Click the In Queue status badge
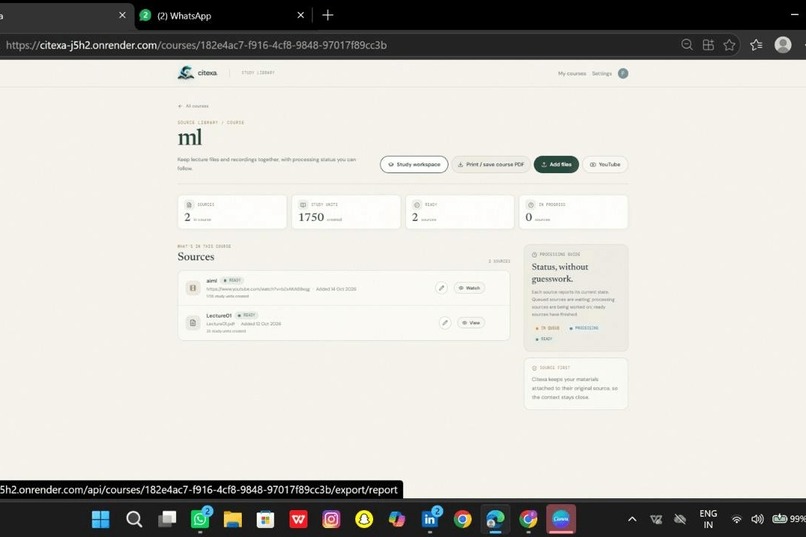Image resolution: width=806 pixels, height=537 pixels. coord(547,328)
